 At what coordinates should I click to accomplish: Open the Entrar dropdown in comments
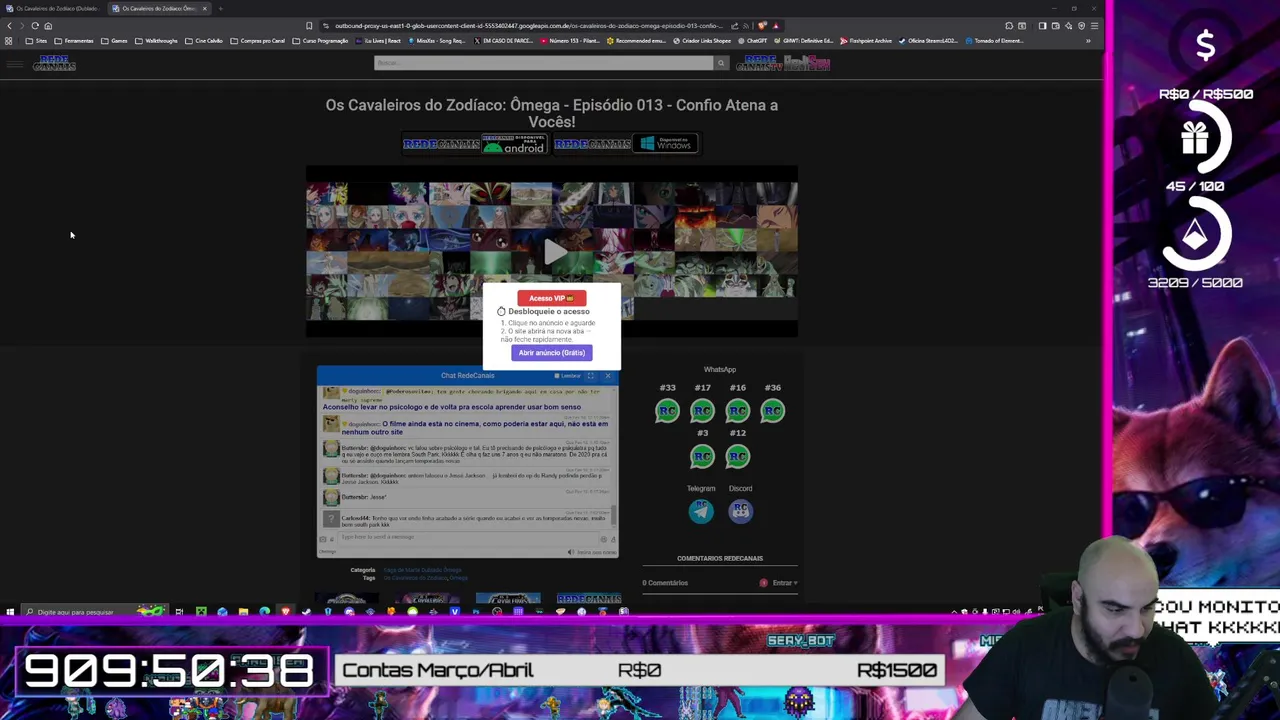point(783,583)
